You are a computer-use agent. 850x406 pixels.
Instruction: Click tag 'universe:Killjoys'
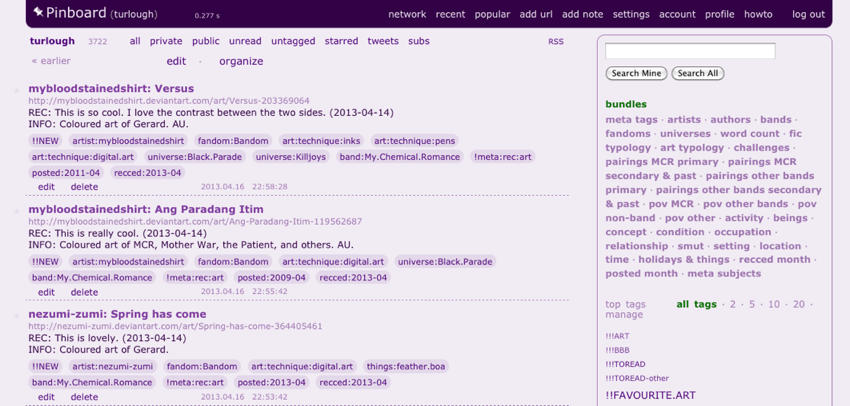[291, 157]
